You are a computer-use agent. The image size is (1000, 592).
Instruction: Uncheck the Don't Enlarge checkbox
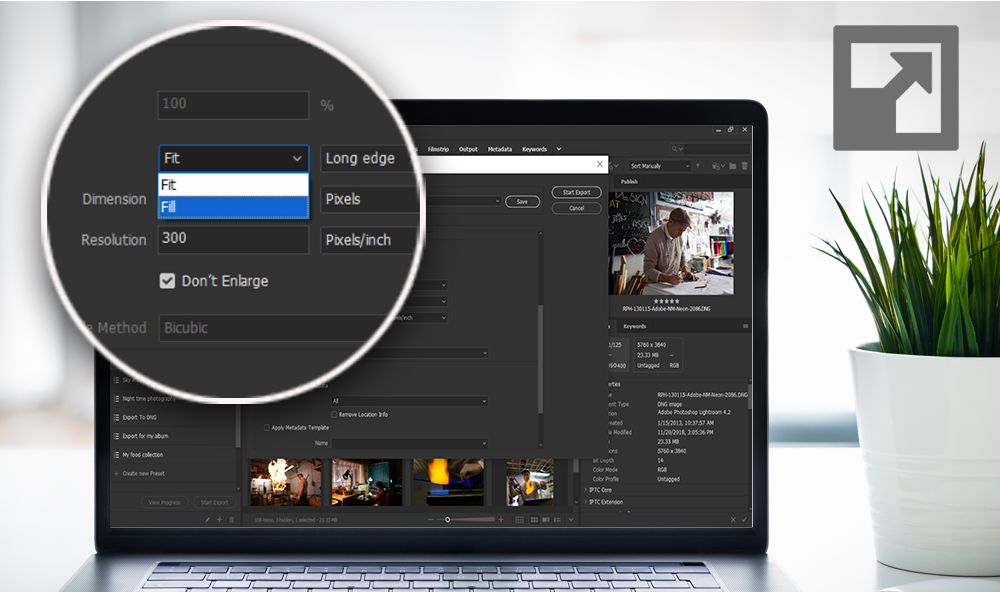coord(167,281)
